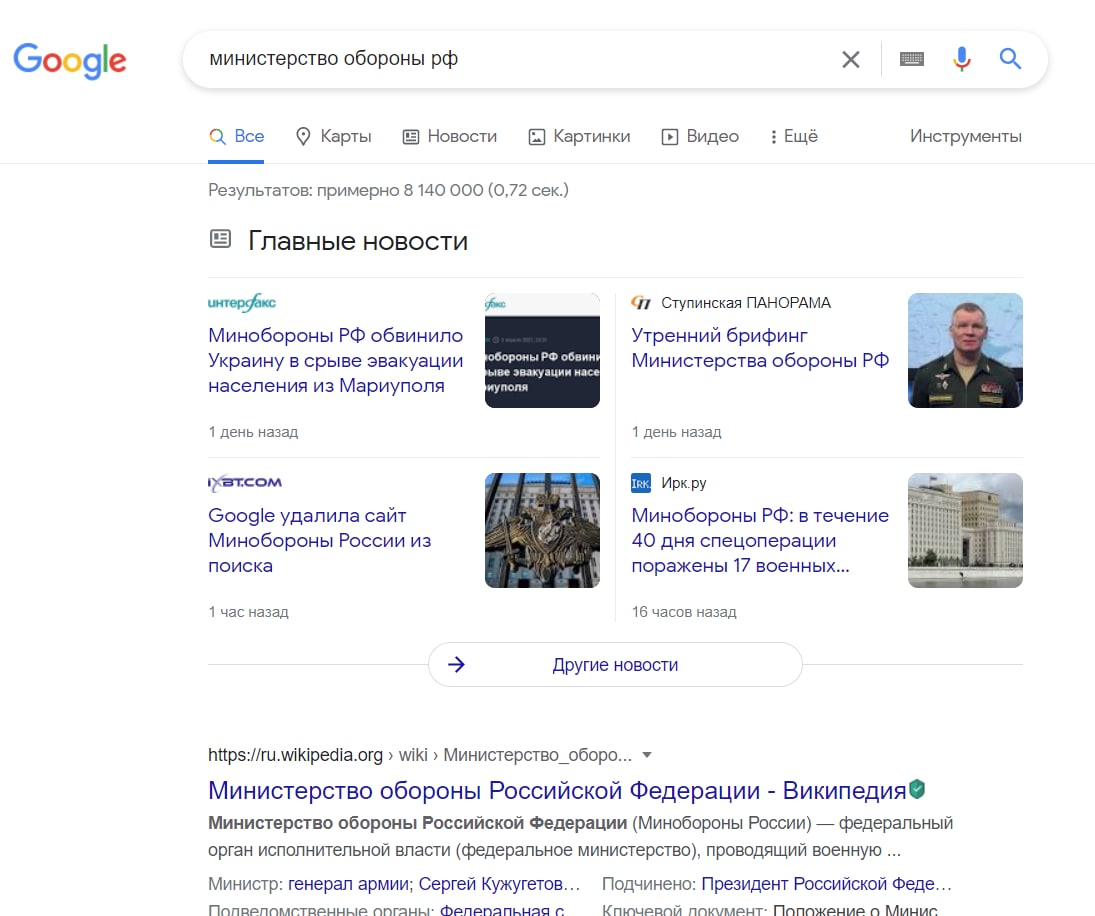Viewport: 1095px width, 916px height.
Task: Click the green shield icon beside Wikipedia title
Action: point(917,790)
